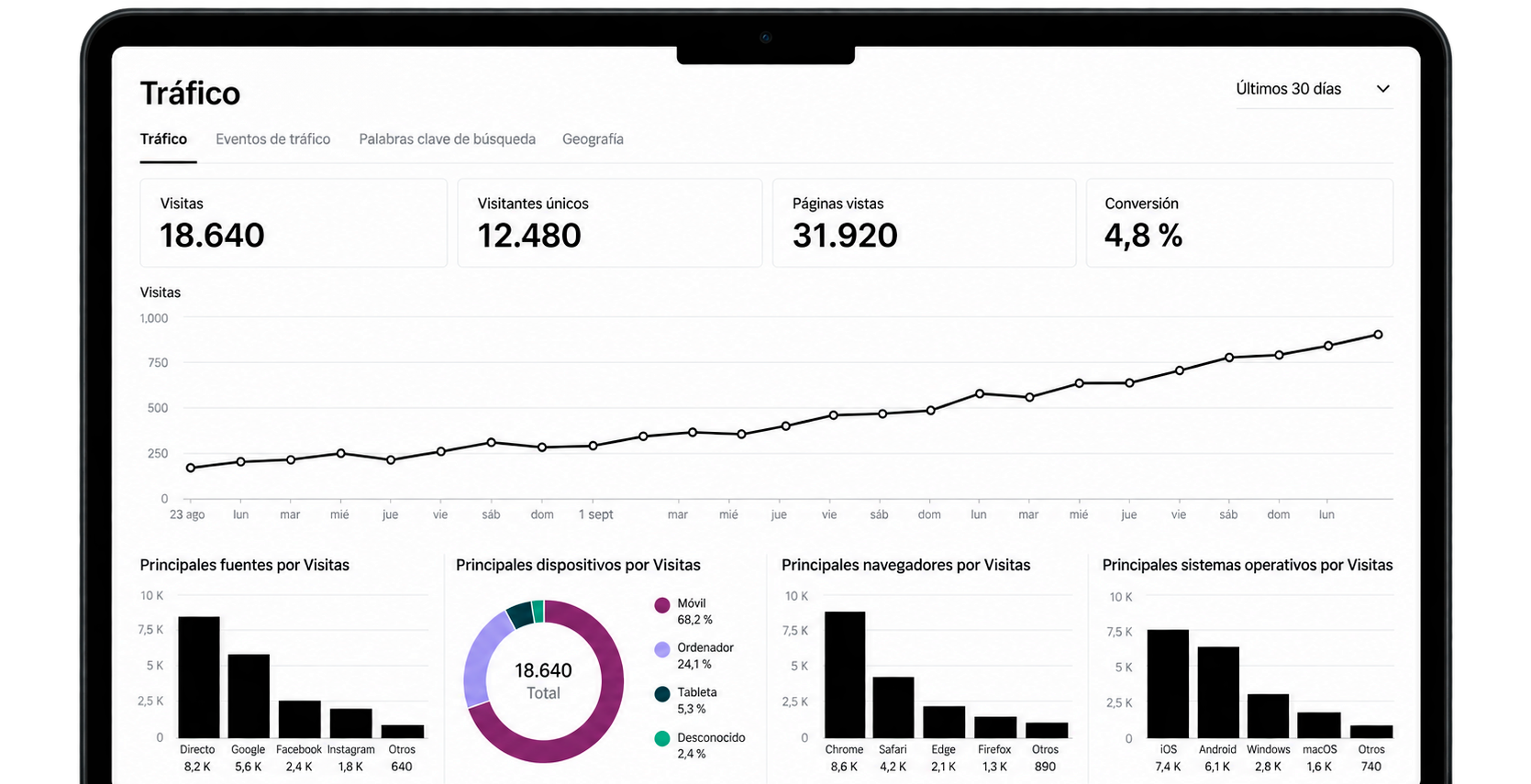Click the Móvil 68,2 % legend label
This screenshot has width=1531, height=784.
(695, 612)
